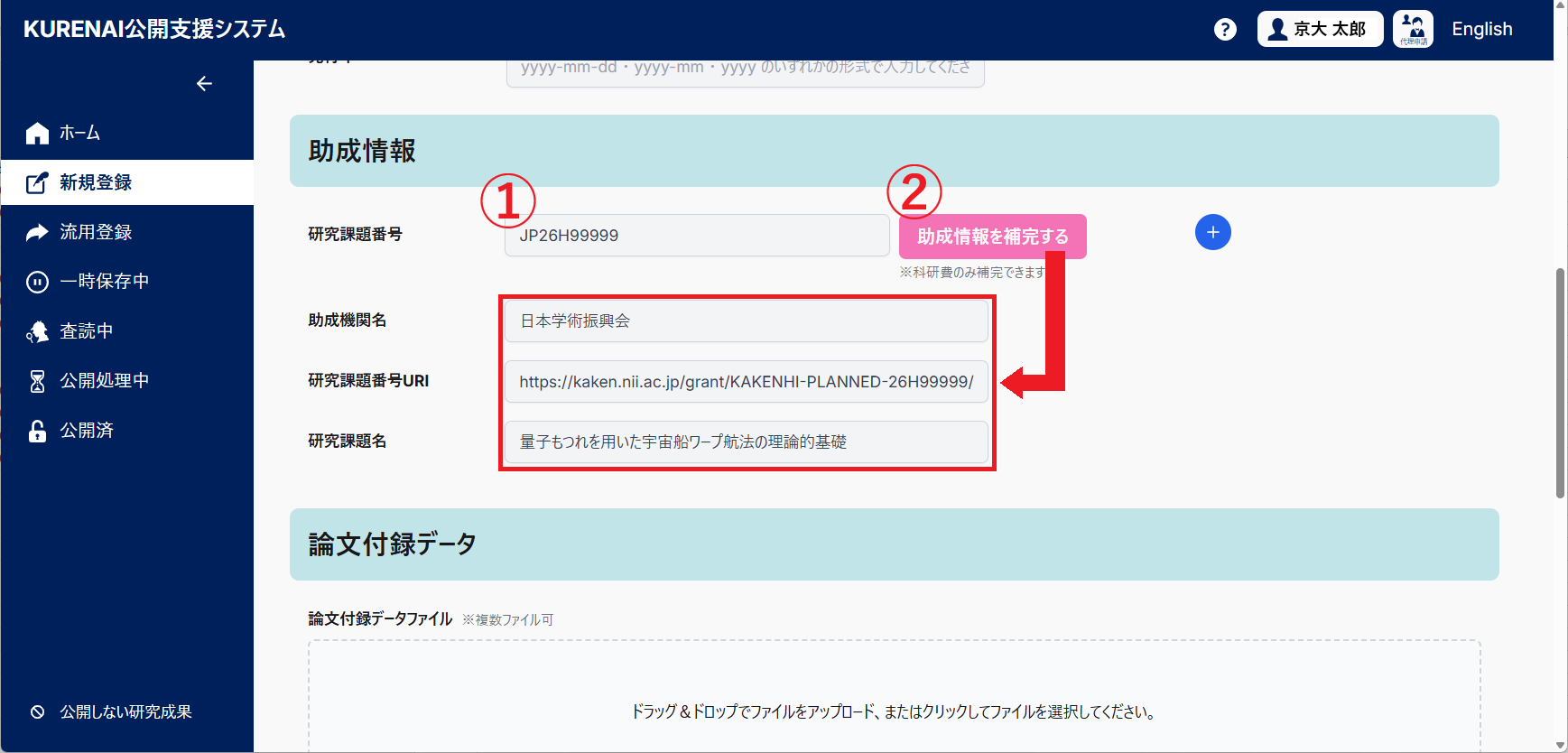This screenshot has width=1568, height=753.
Task: Open the 京大 太郎 user account button
Action: tap(1320, 29)
